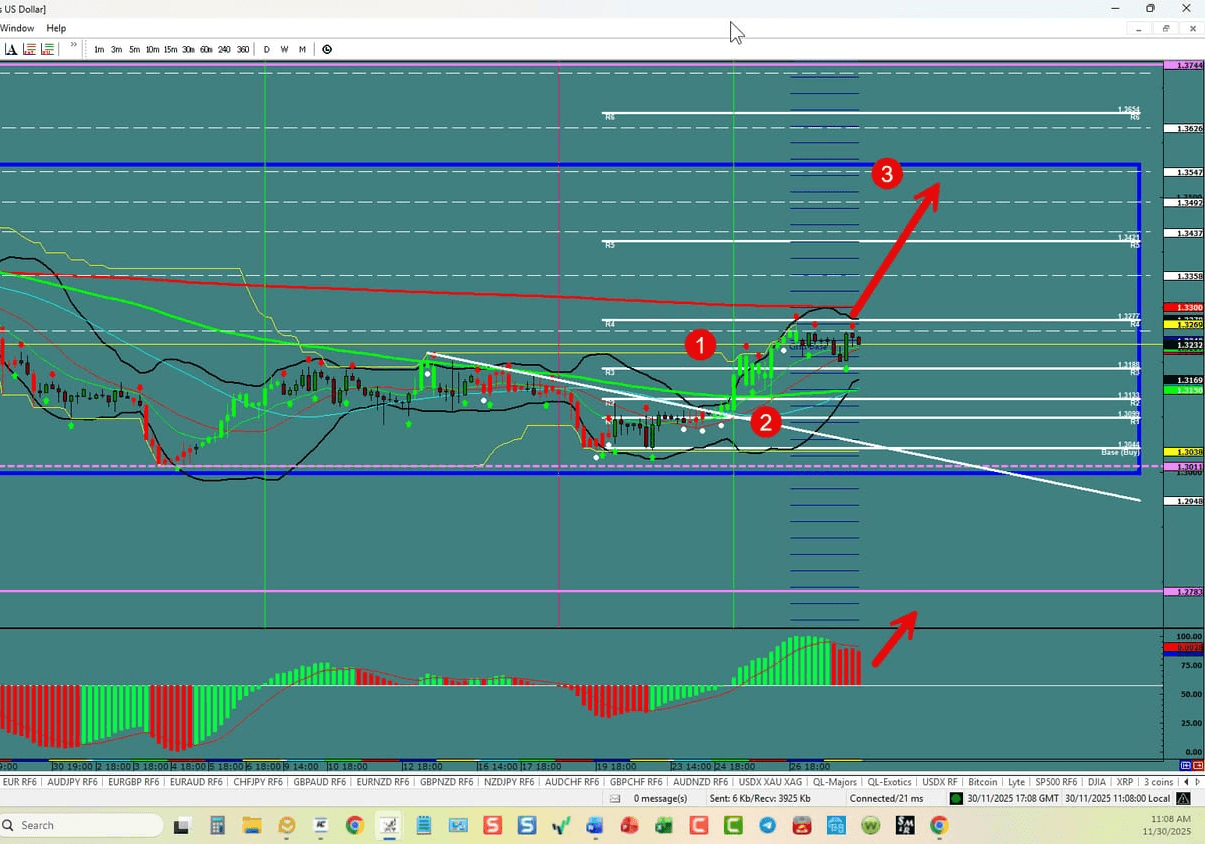The image size is (1205, 844).
Task: Set the chart to the 1m timeframe
Action: coord(99,49)
